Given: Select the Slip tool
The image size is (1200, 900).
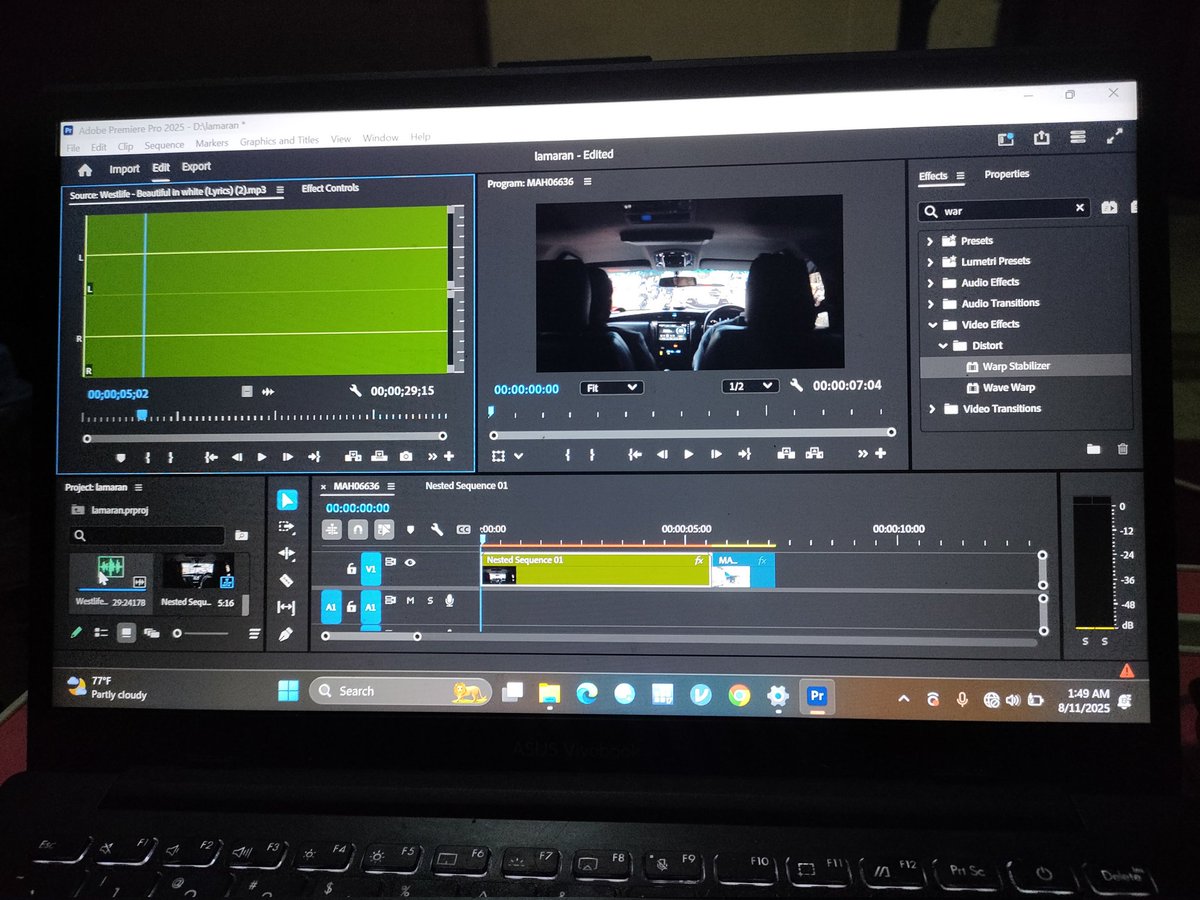Looking at the screenshot, I should pos(286,607).
